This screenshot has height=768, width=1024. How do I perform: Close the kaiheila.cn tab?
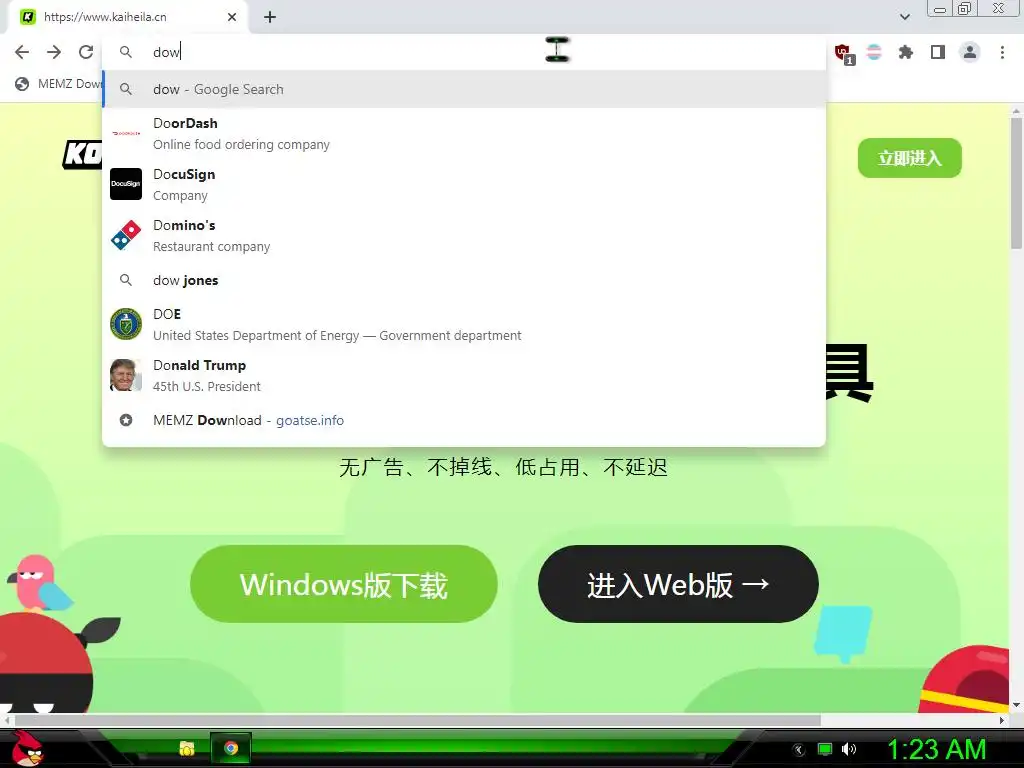232,17
